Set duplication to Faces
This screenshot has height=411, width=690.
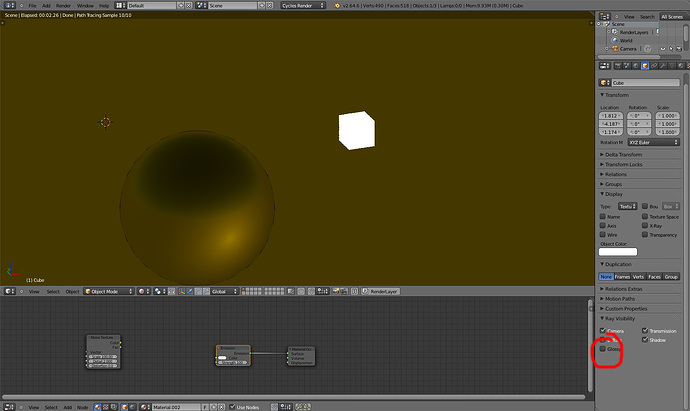pos(654,276)
